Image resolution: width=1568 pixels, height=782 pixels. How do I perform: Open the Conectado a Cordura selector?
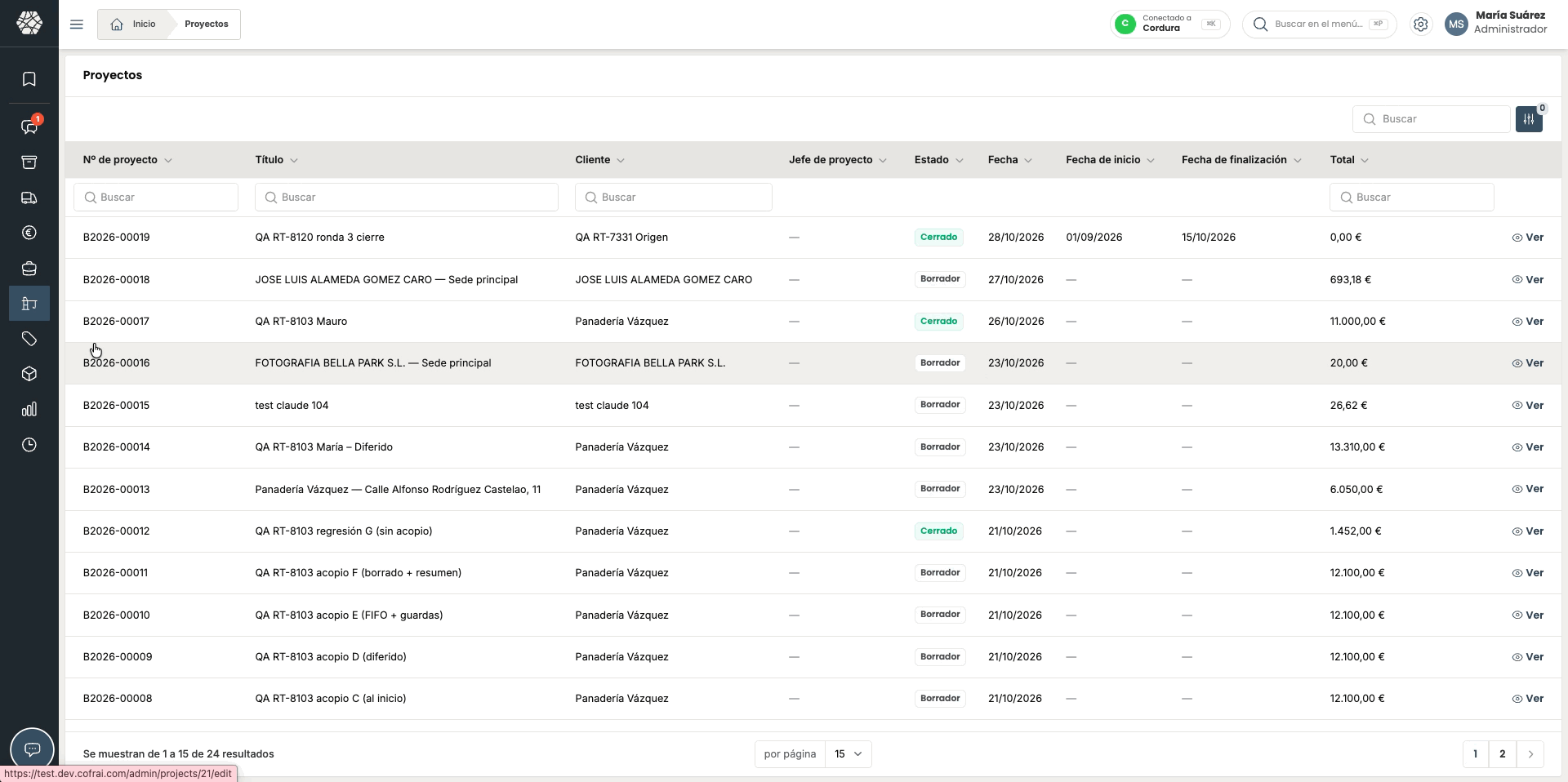[1169, 24]
